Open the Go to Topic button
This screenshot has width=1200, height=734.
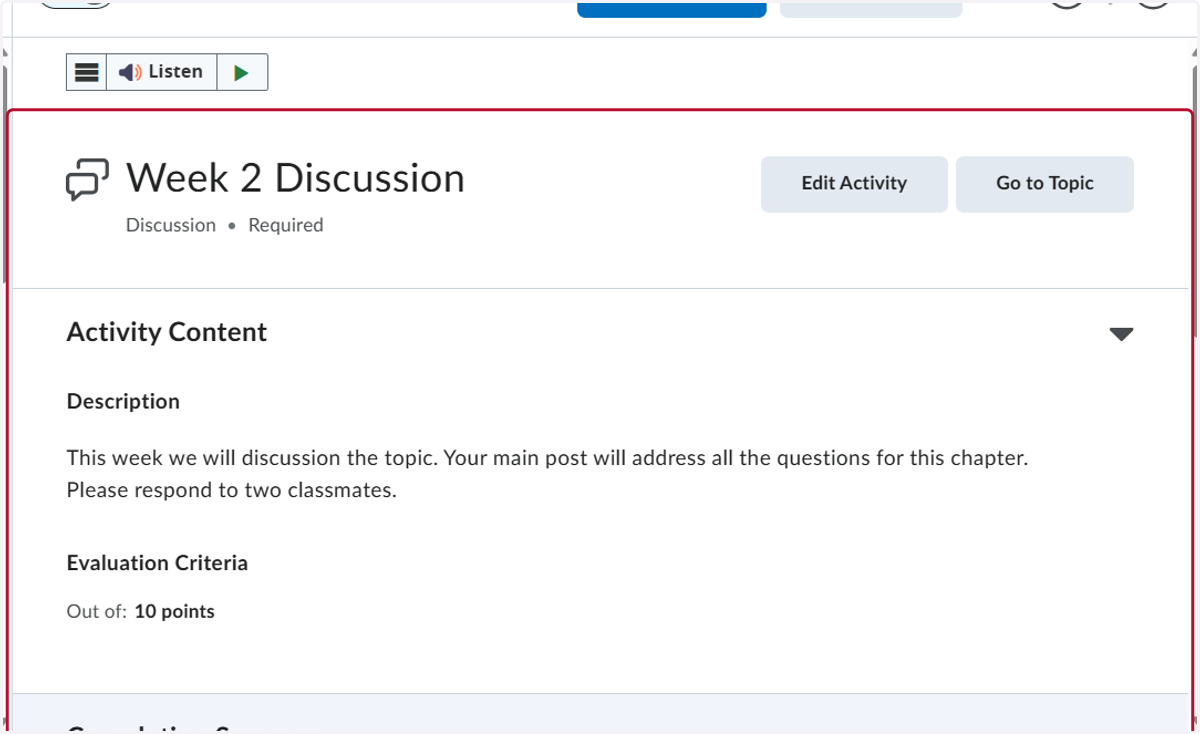pyautogui.click(x=1044, y=184)
